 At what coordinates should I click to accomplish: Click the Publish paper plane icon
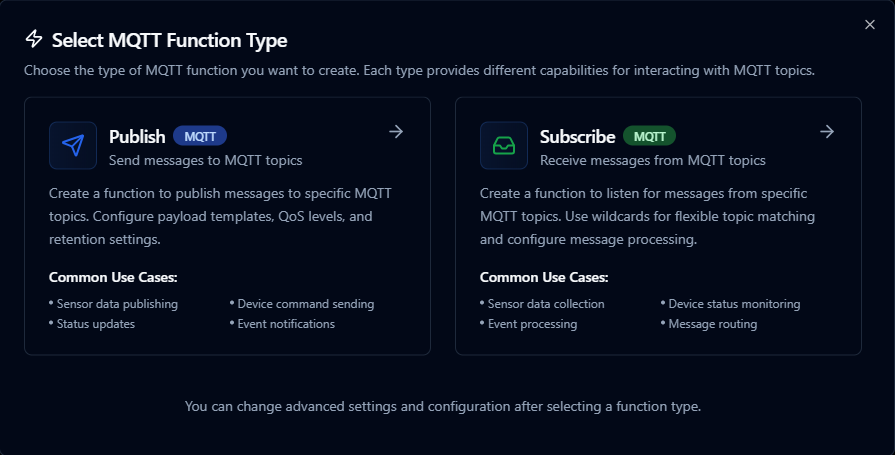pos(73,146)
